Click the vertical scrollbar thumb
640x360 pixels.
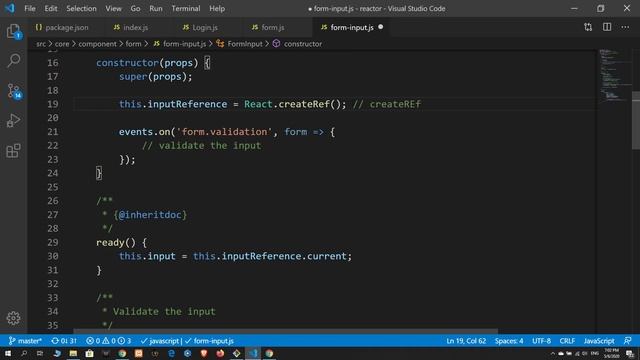[x=636, y=121]
